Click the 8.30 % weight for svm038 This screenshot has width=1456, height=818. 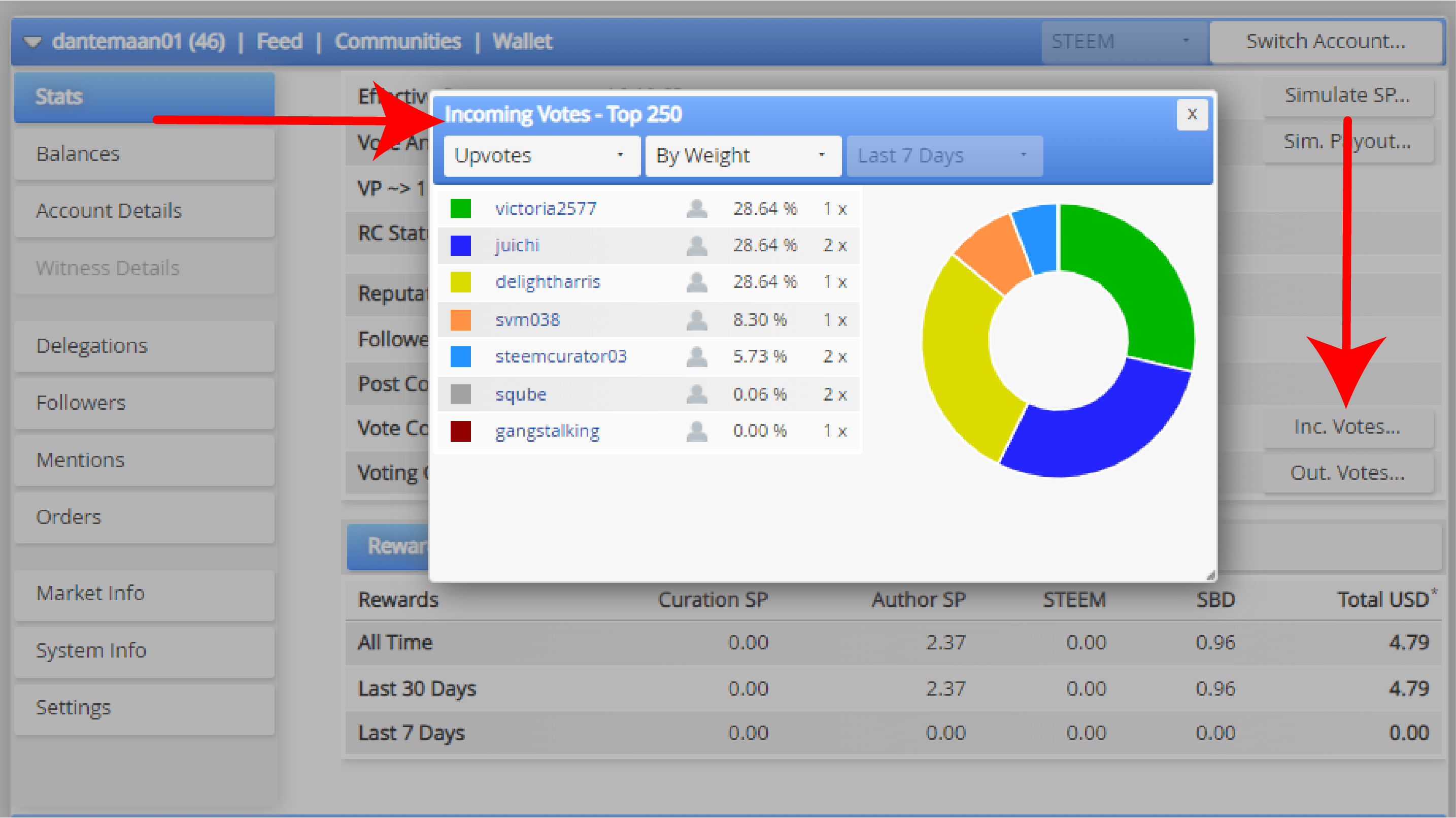(760, 319)
